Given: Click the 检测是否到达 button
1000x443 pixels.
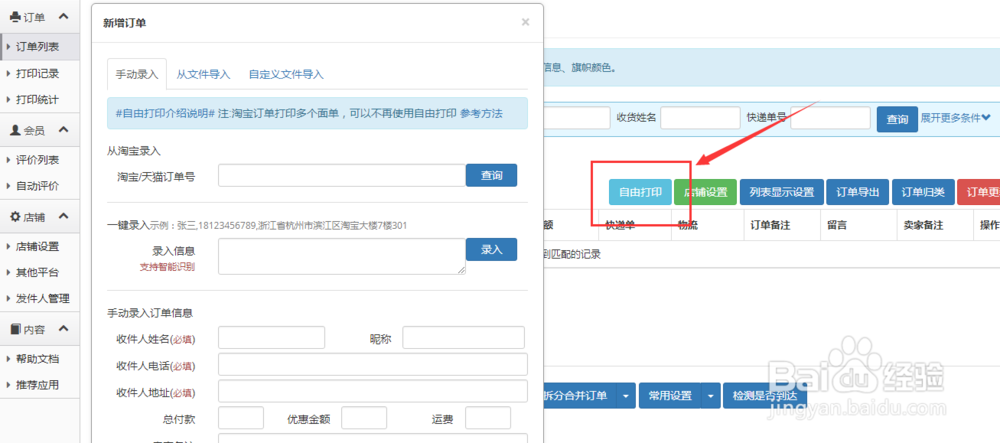Looking at the screenshot, I should (765, 396).
